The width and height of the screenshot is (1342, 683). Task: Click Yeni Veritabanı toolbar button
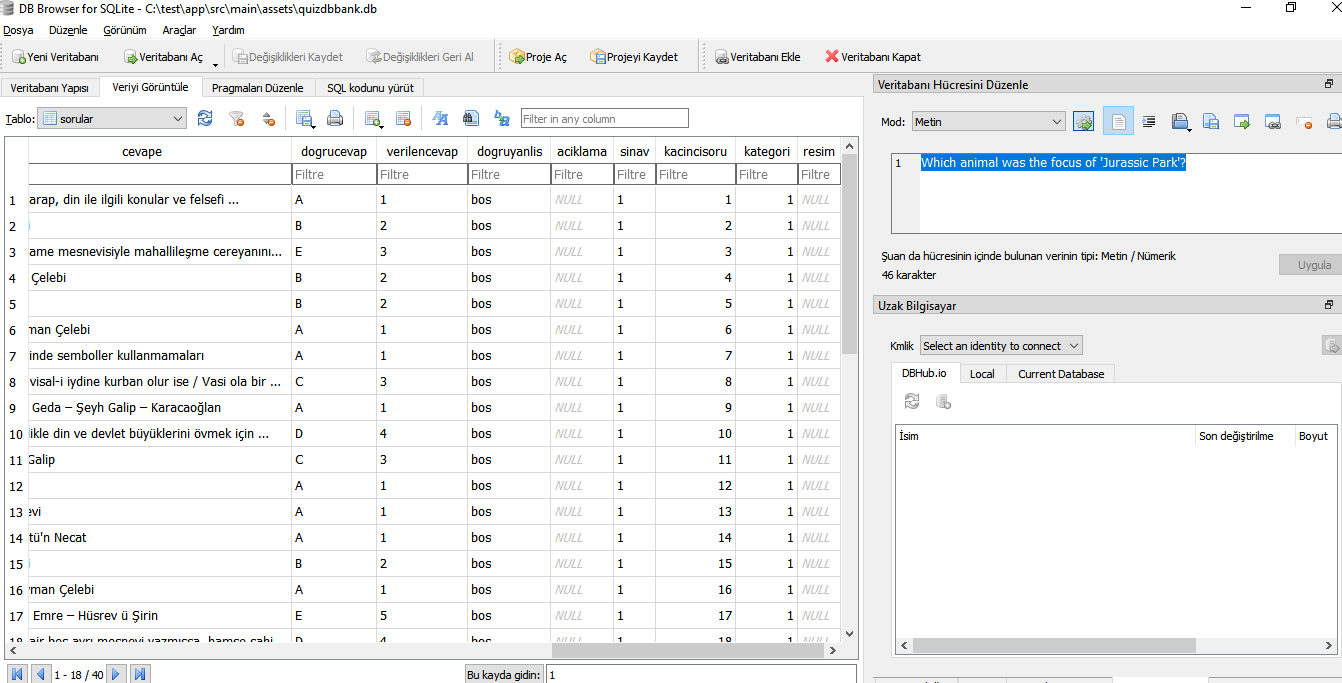click(x=56, y=57)
